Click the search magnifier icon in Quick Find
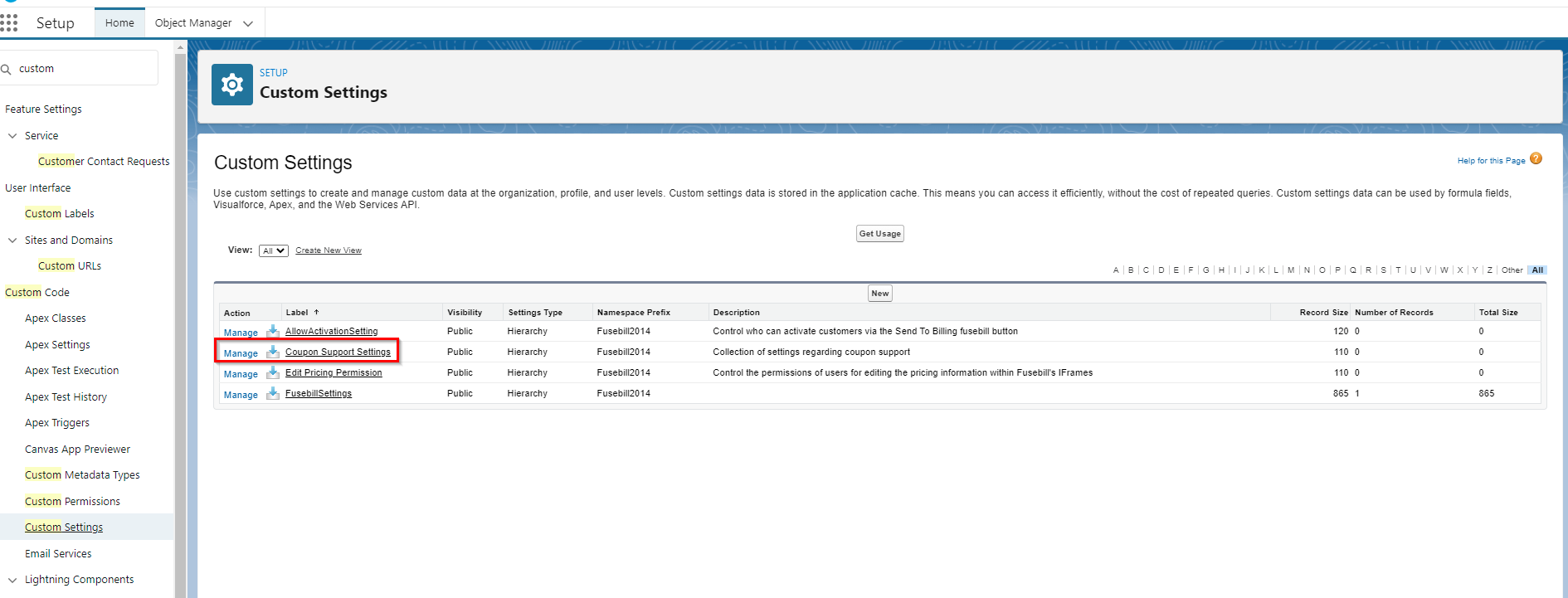Image resolution: width=1568 pixels, height=598 pixels. 6,69
